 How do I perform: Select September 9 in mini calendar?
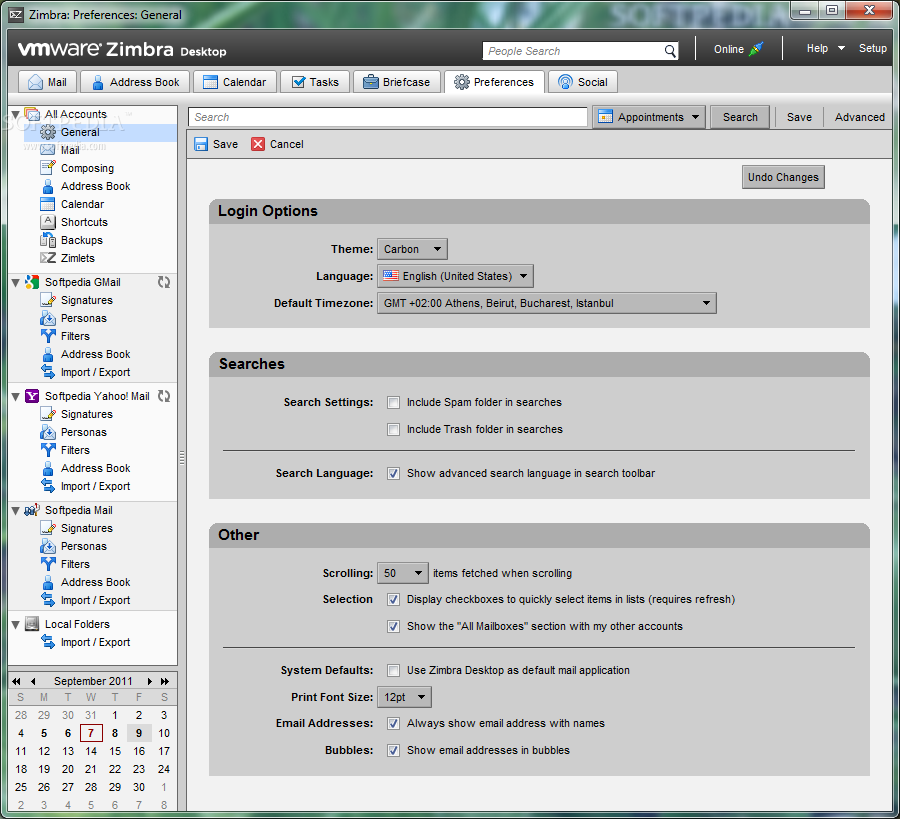(x=139, y=733)
